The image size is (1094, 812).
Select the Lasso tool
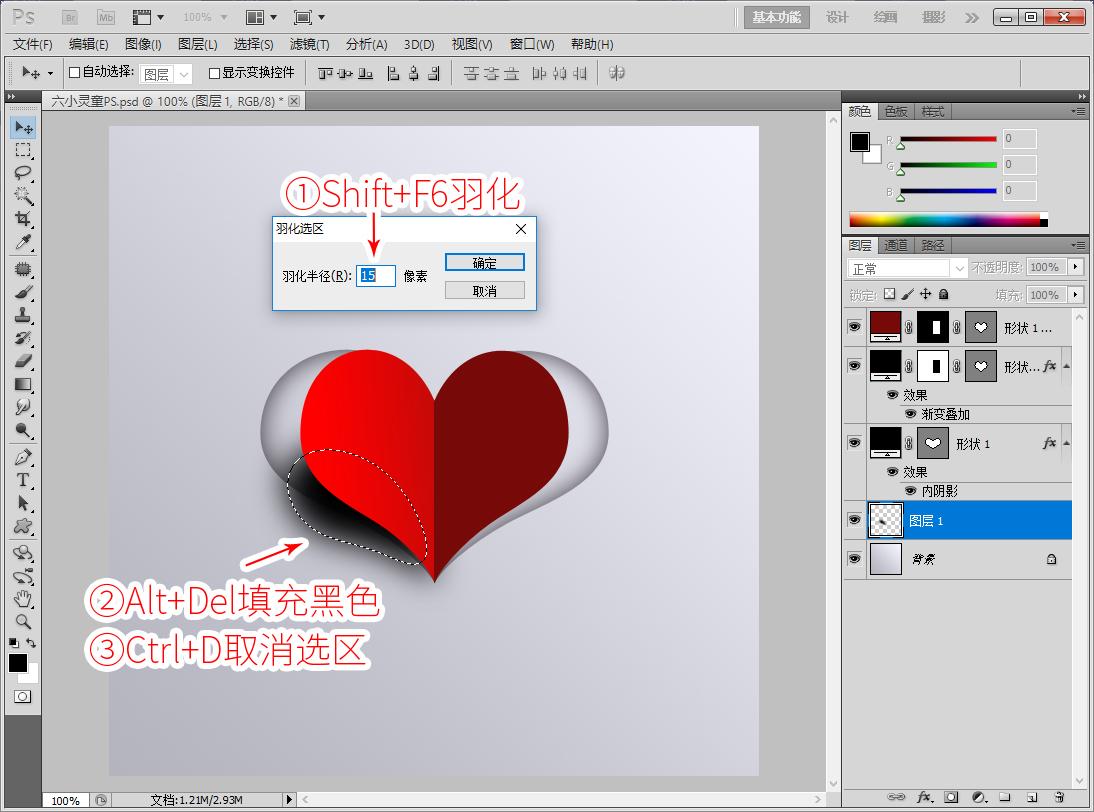click(x=23, y=173)
